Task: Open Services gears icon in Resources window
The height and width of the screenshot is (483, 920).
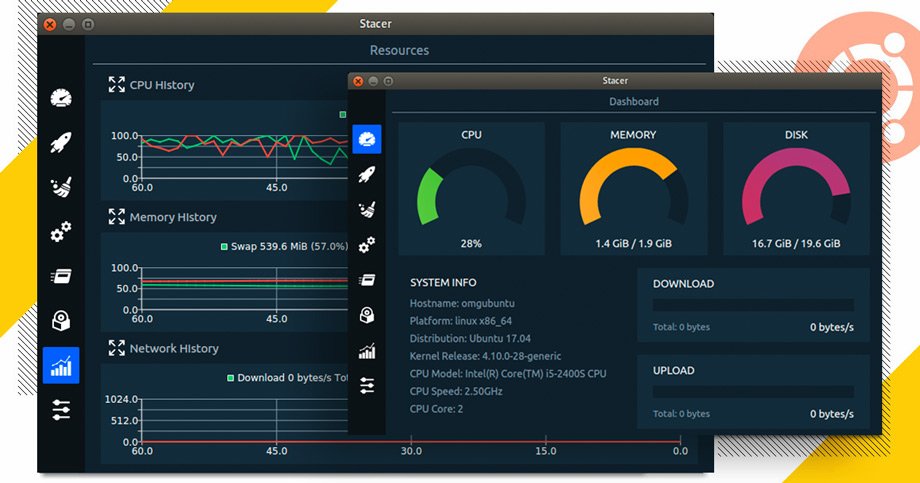Action: [x=61, y=233]
